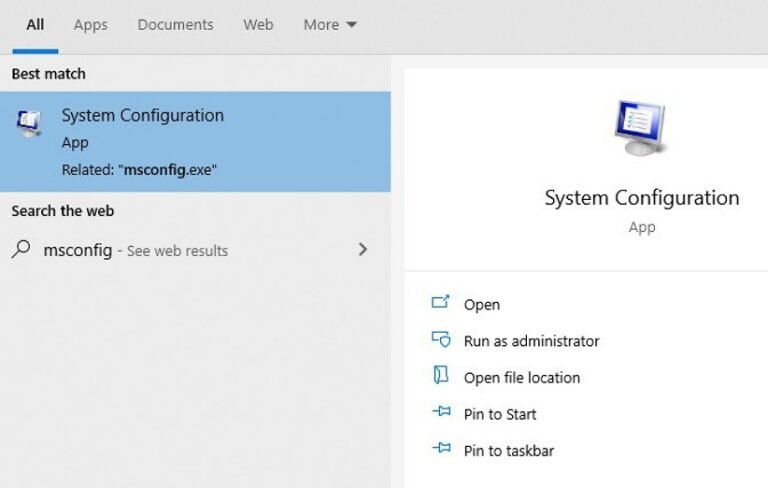The image size is (768, 488).
Task: Click the System Configuration icon in Best match
Action: tap(29, 123)
